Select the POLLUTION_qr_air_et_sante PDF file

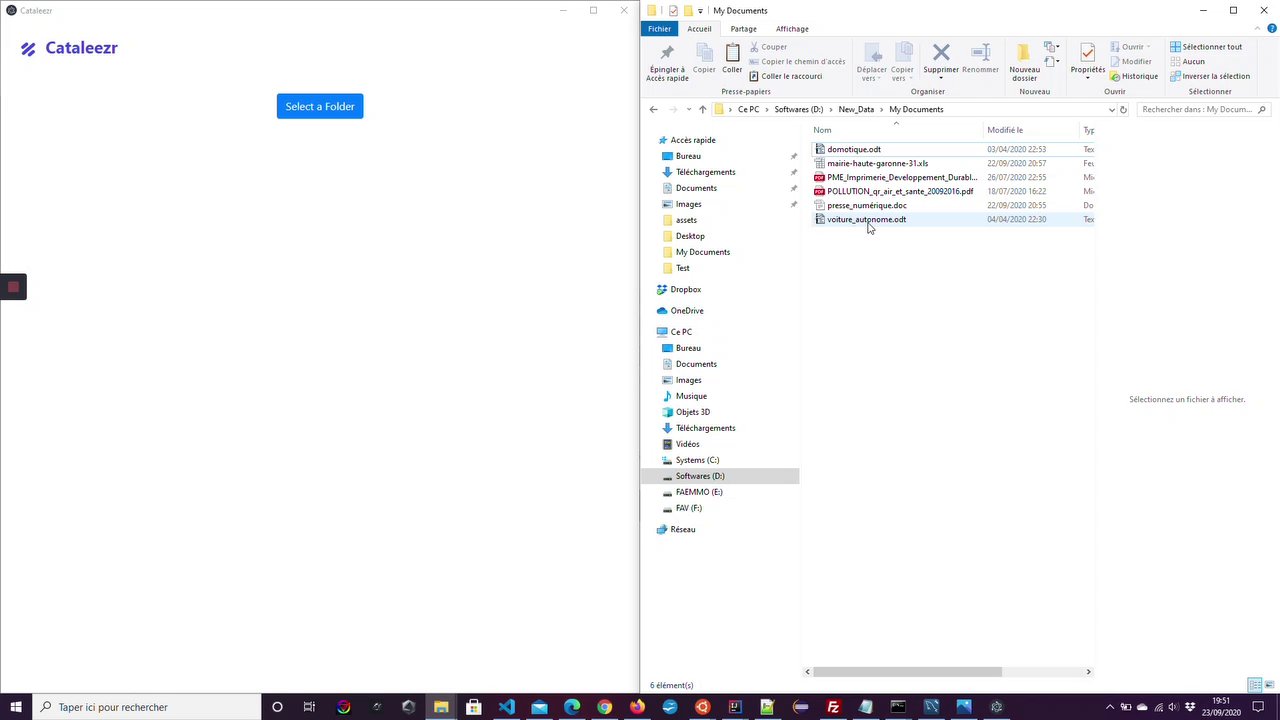click(899, 191)
